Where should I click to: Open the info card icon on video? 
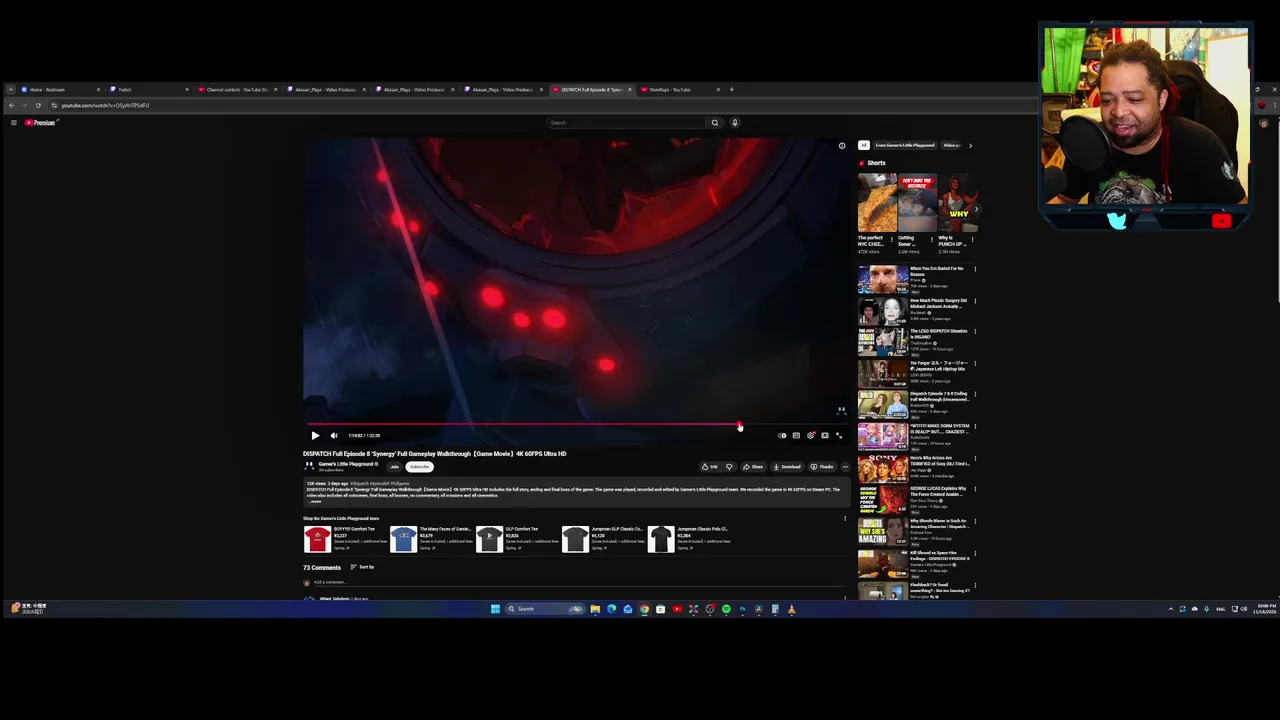841,146
